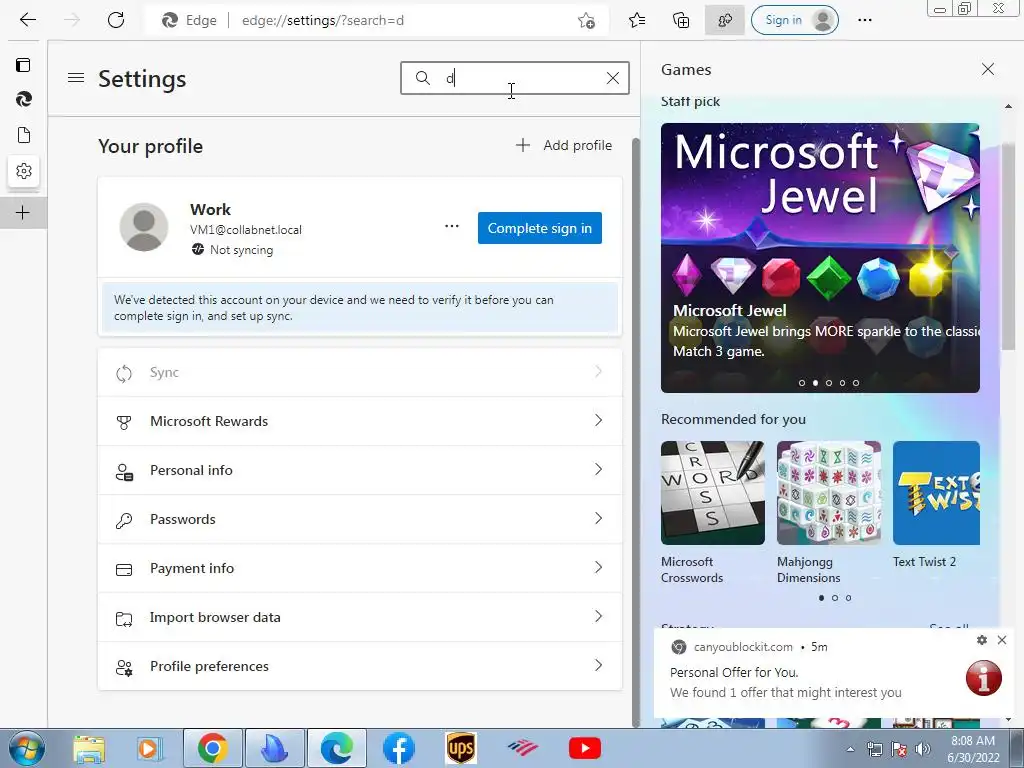
Task: Open Bank of America shortcut on taskbar
Action: click(522, 748)
